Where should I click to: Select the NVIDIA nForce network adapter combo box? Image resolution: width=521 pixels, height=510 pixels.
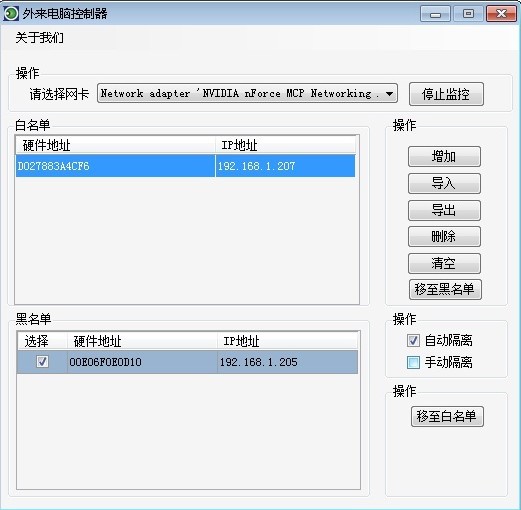click(x=247, y=93)
